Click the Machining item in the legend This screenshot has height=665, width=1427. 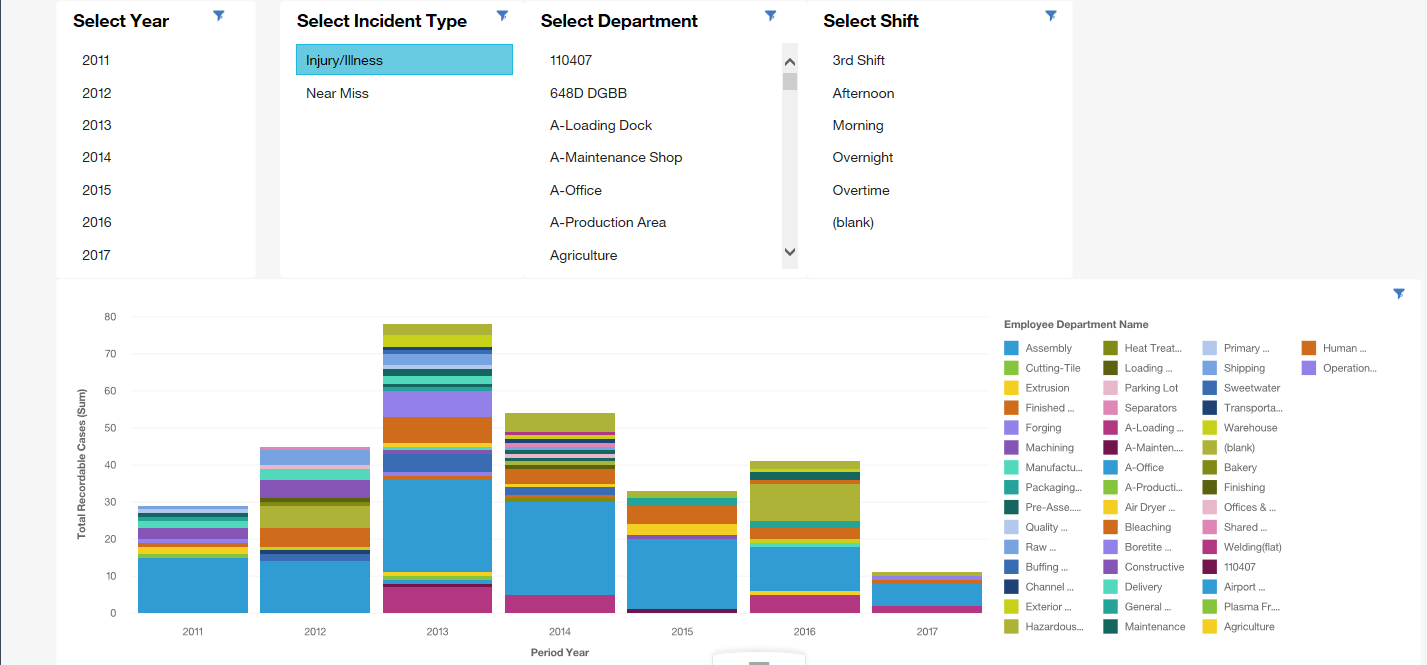[1045, 447]
